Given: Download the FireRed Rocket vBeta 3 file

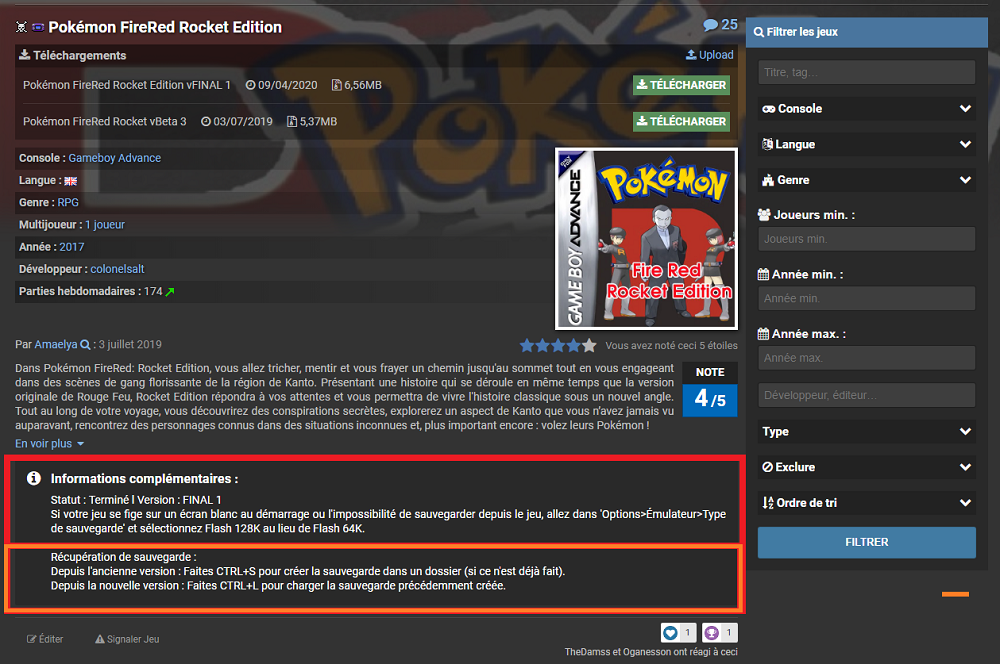Looking at the screenshot, I should pyautogui.click(x=681, y=121).
